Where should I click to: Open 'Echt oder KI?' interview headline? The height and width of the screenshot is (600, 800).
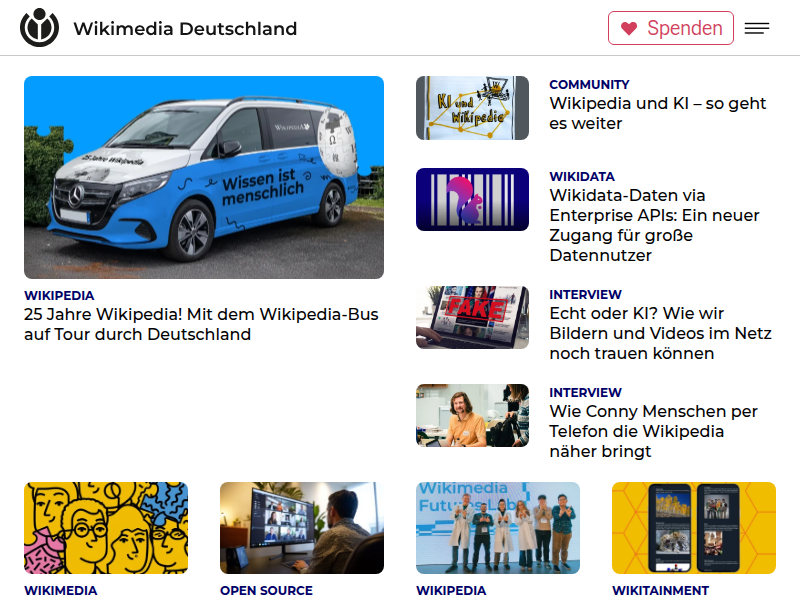[x=660, y=333]
